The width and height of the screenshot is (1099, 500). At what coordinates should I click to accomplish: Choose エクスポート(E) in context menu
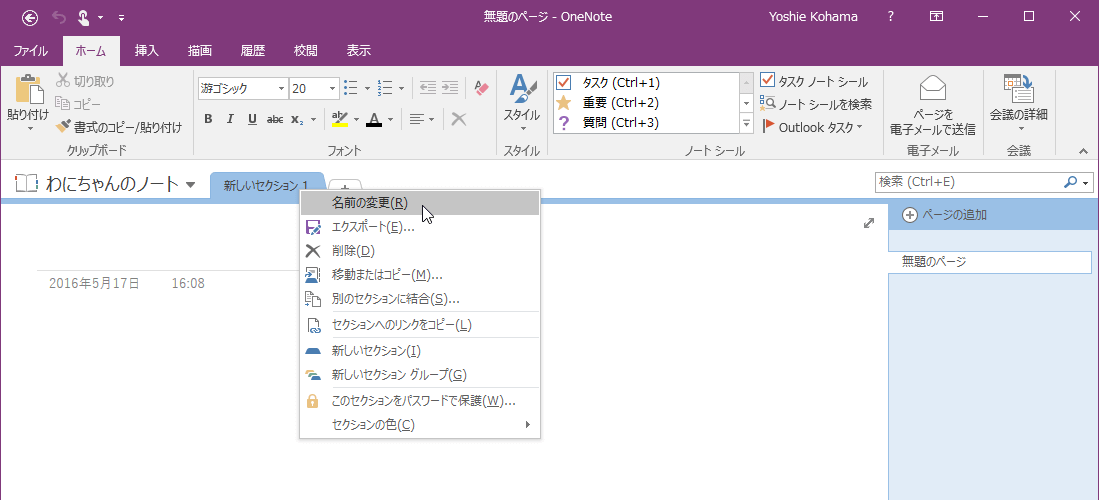tap(420, 227)
